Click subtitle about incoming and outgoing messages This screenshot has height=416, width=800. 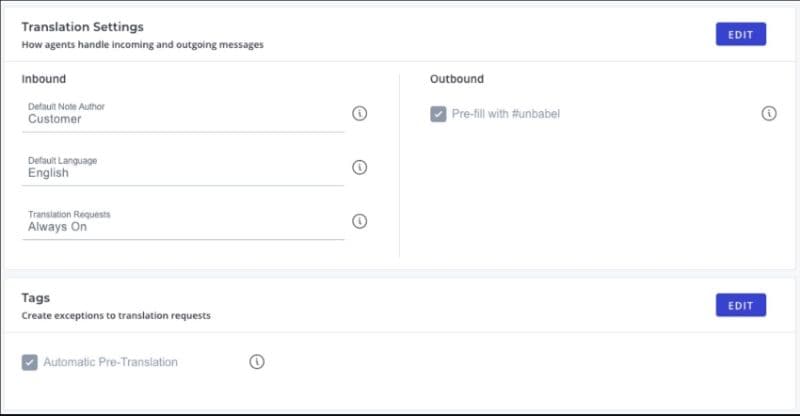143,45
